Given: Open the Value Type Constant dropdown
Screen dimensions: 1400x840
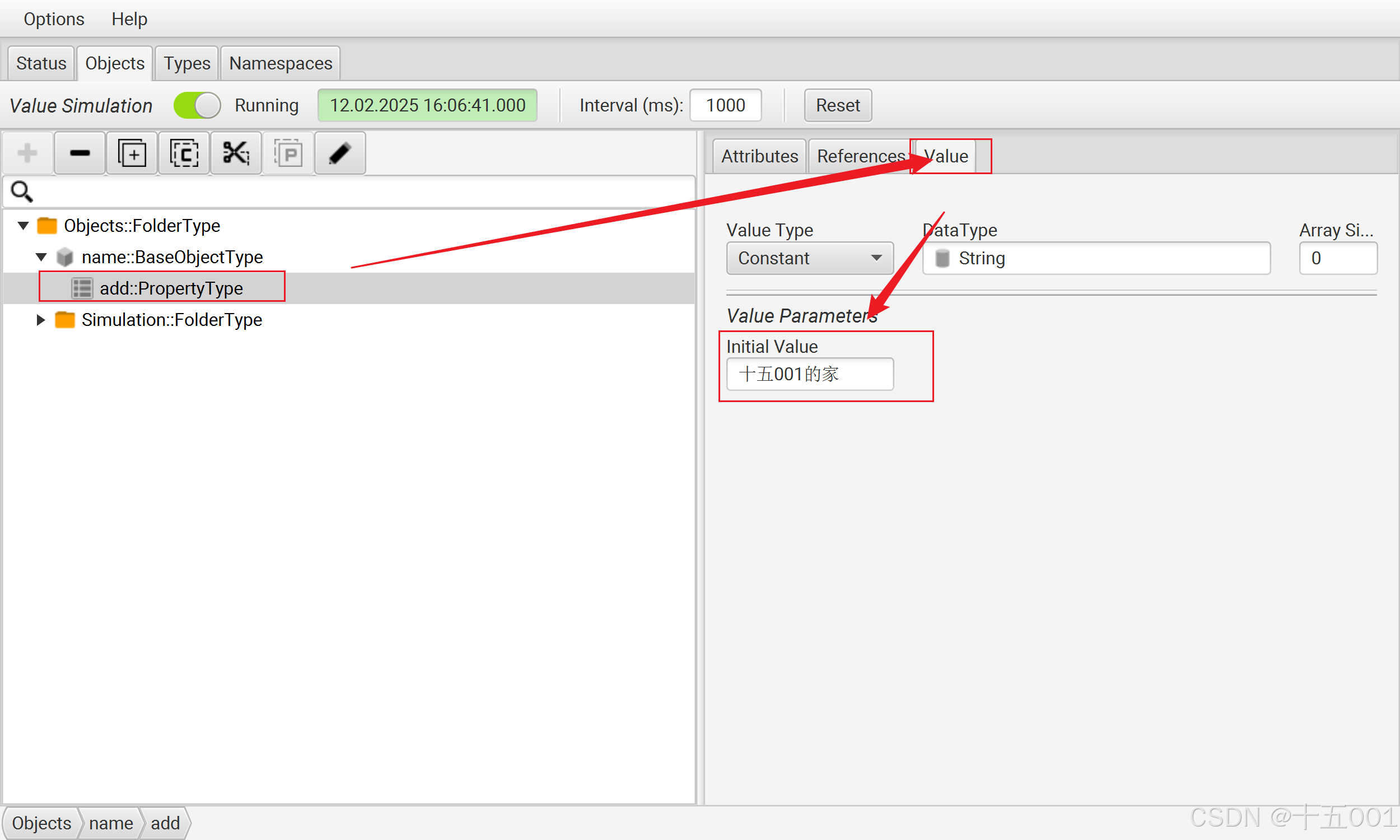Looking at the screenshot, I should pyautogui.click(x=809, y=258).
